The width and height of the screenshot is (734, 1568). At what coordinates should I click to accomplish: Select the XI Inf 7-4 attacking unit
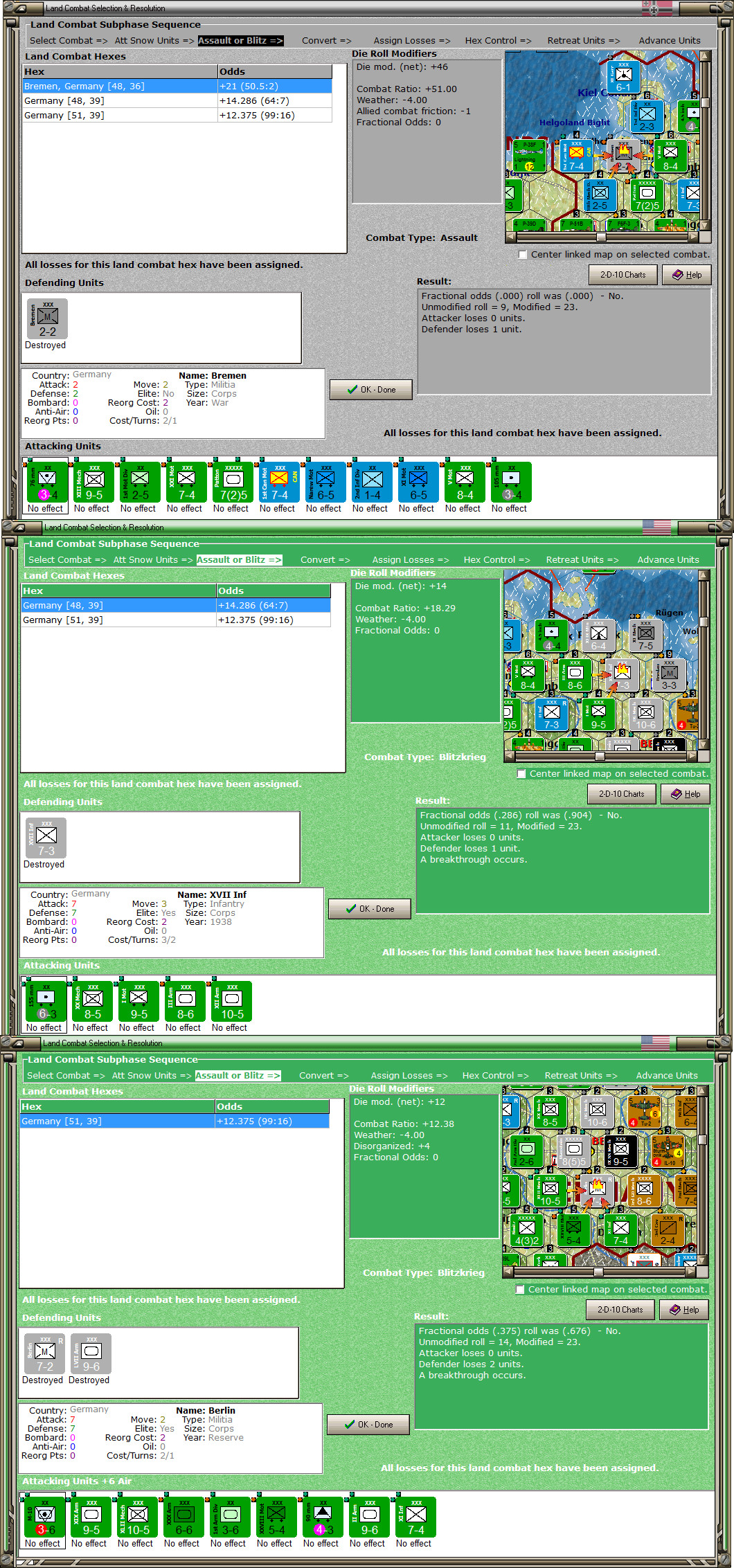click(416, 1517)
